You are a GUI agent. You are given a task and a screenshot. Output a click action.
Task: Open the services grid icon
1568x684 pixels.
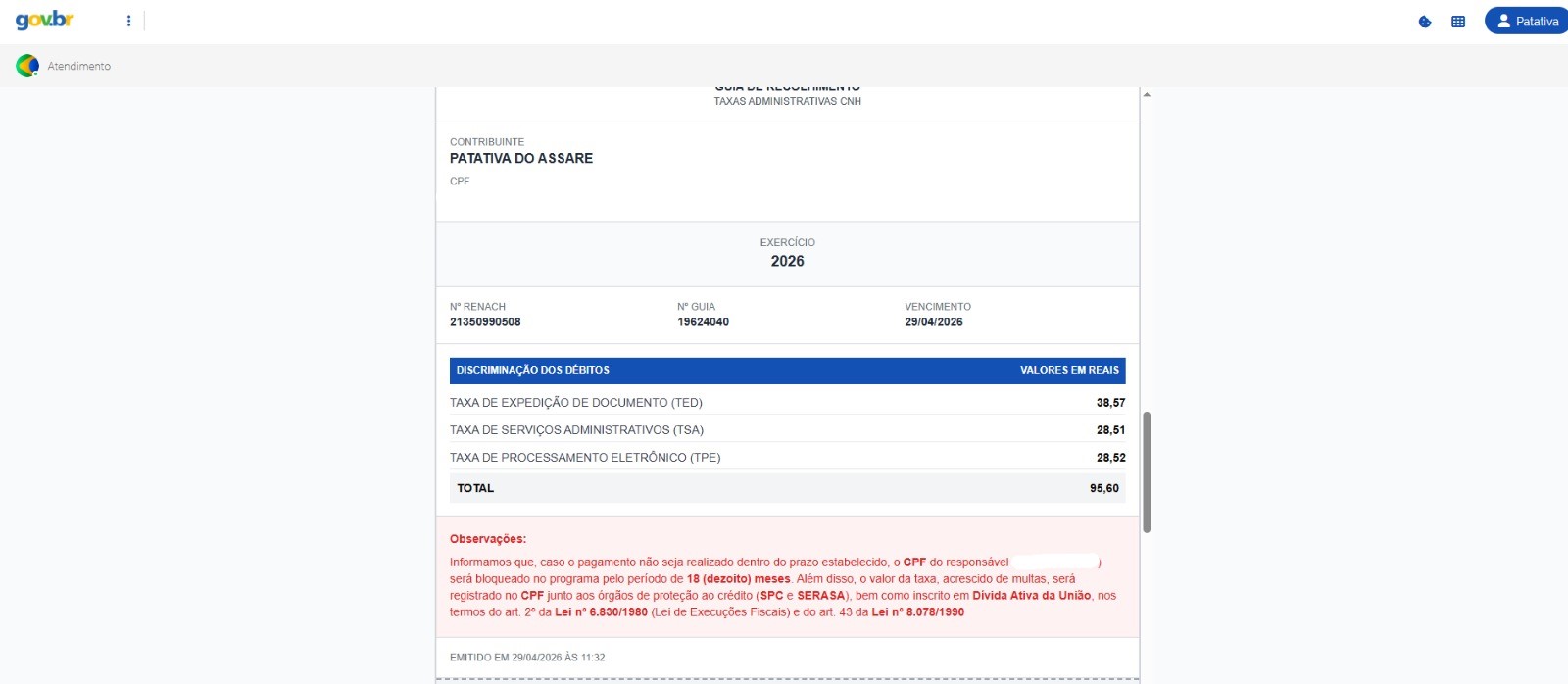click(x=1458, y=22)
